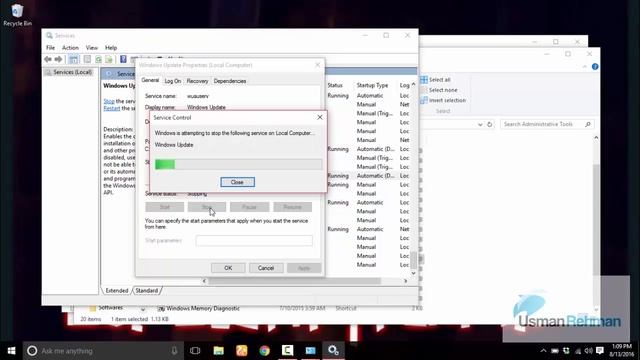Click the Start parameters input field

[254, 240]
